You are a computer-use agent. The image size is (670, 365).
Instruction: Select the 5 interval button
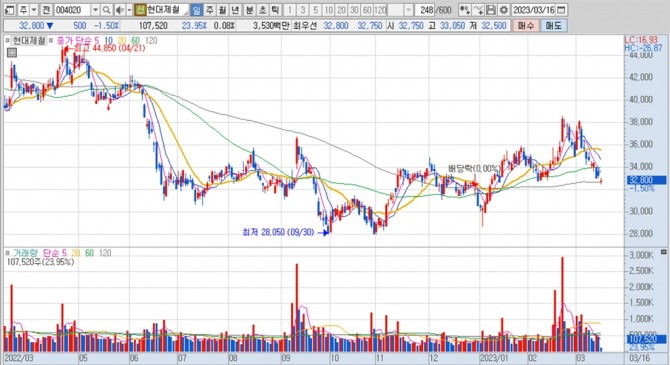[315, 10]
